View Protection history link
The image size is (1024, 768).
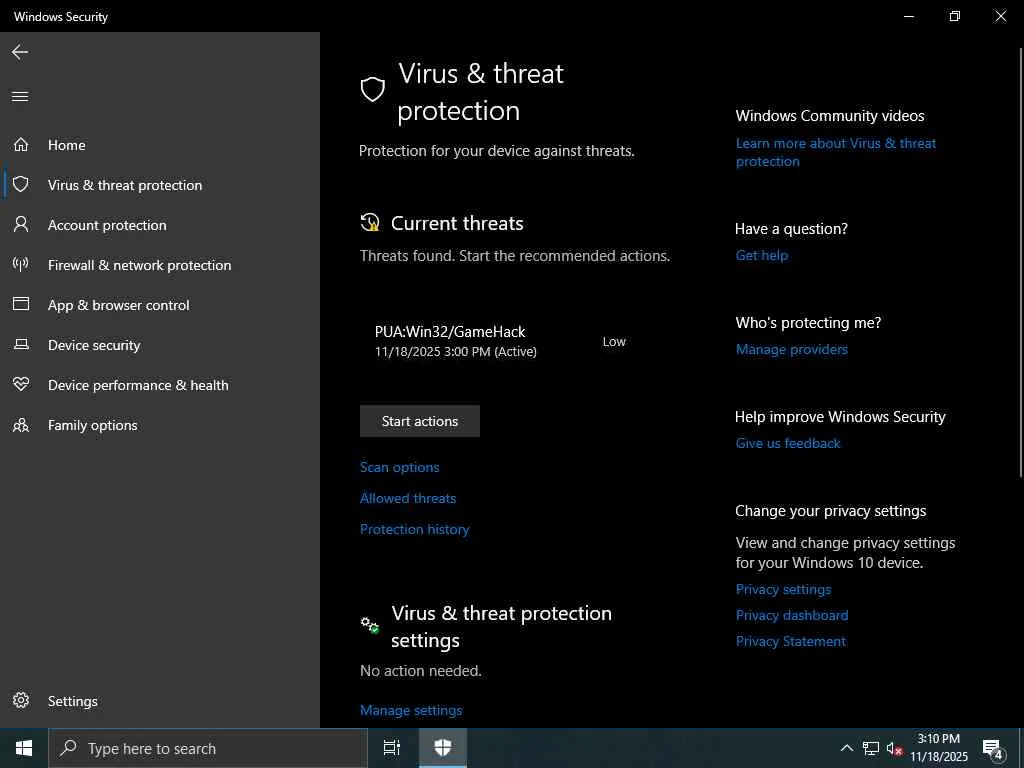pos(414,529)
